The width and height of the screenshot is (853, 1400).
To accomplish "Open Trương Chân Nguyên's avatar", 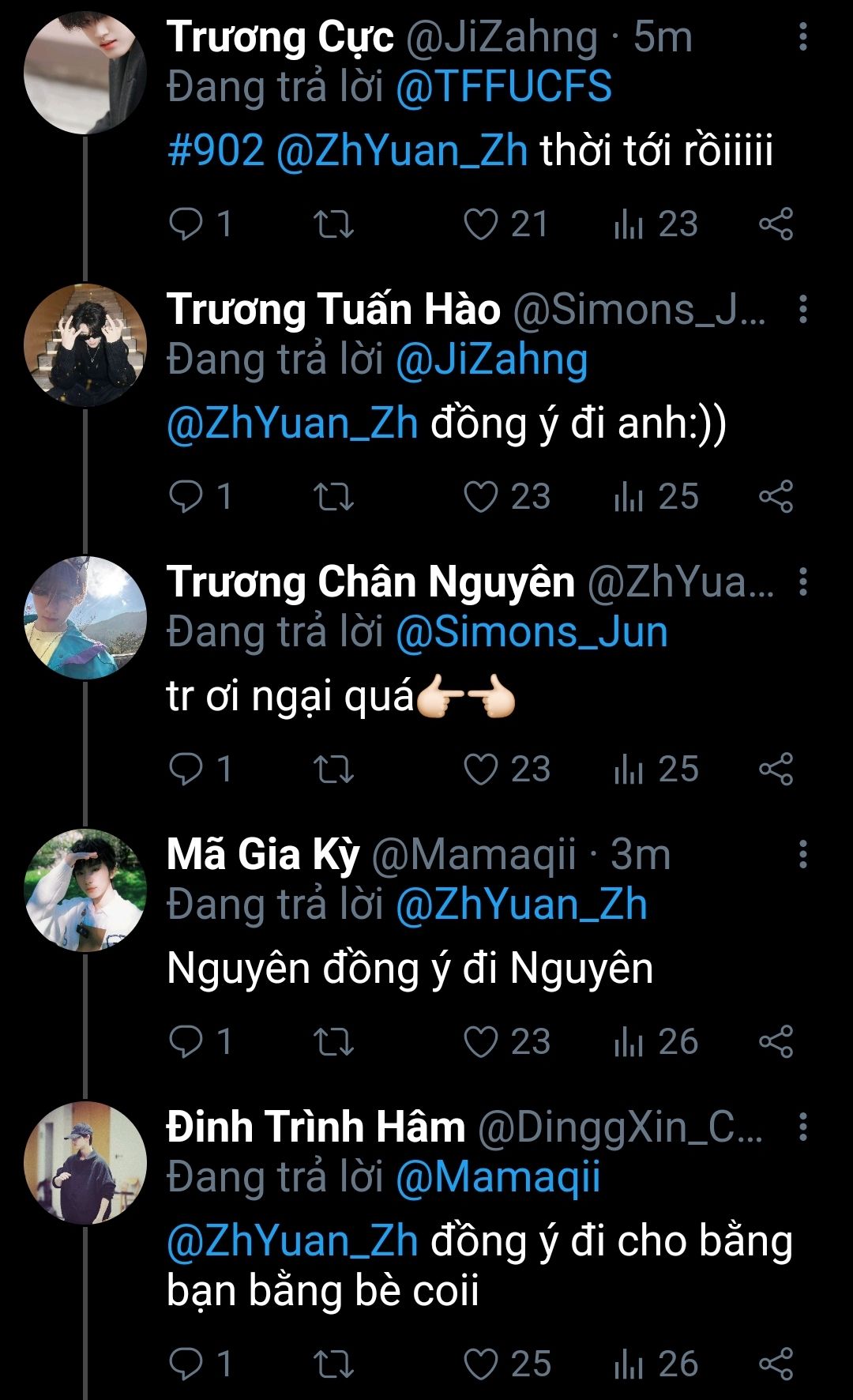I will click(85, 617).
